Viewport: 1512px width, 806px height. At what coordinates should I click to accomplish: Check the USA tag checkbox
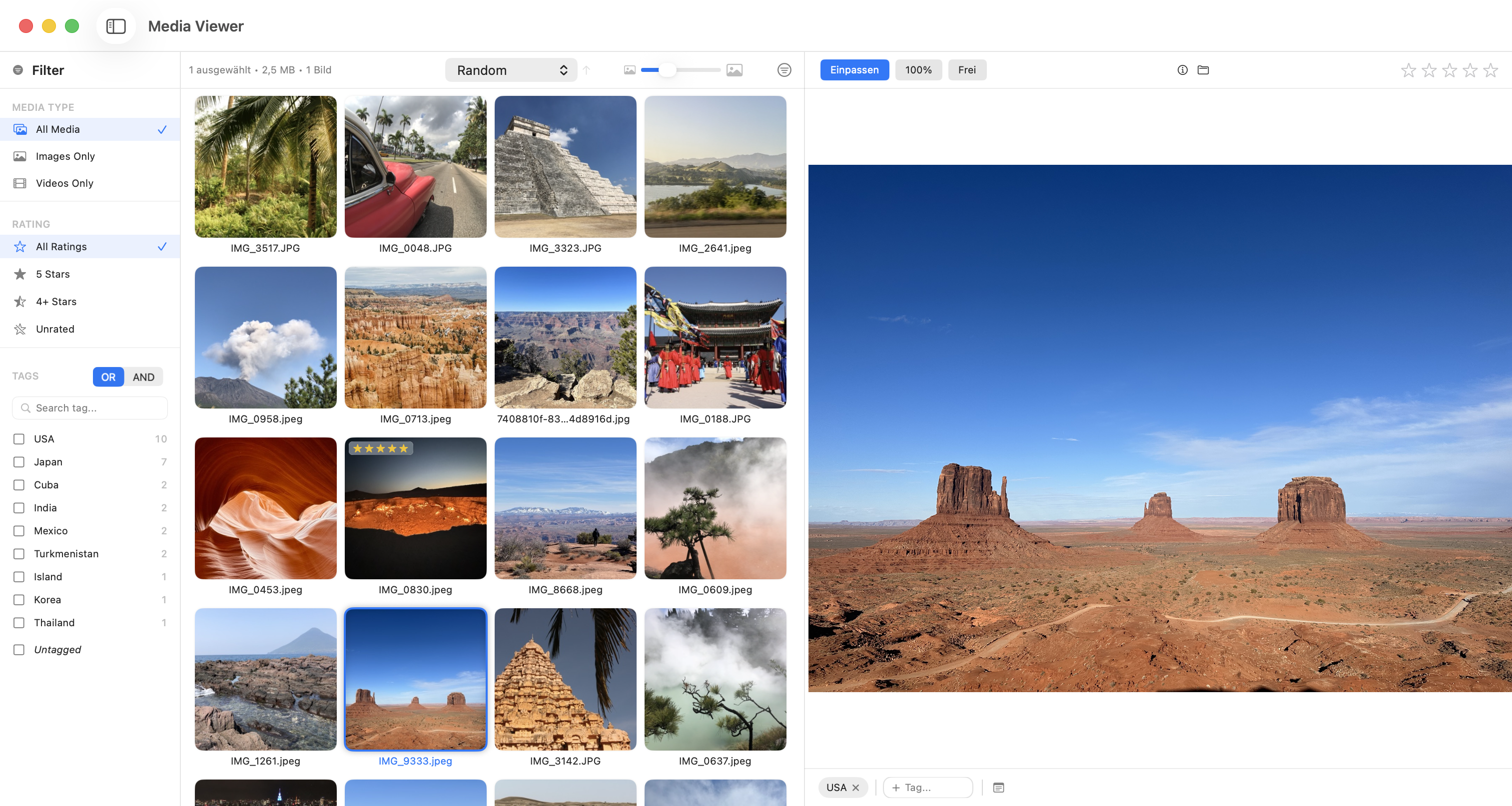coord(19,439)
